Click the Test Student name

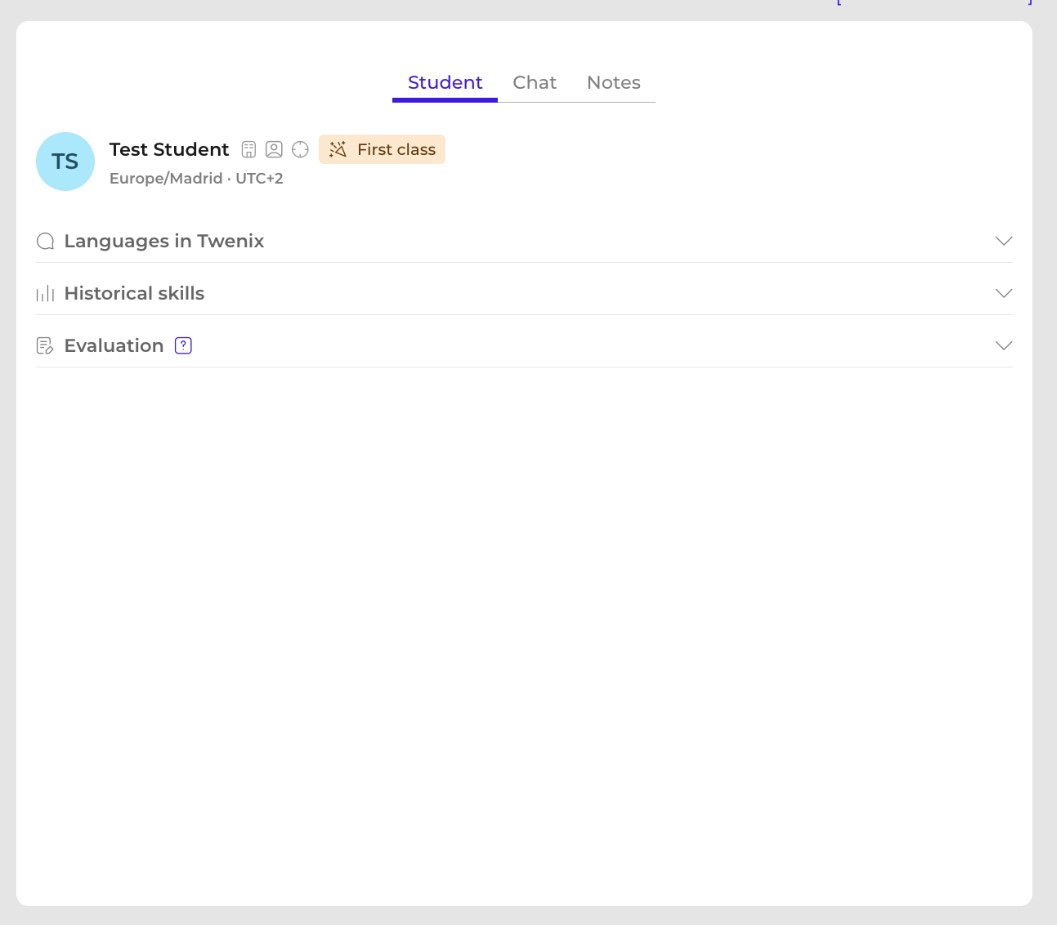(169, 150)
